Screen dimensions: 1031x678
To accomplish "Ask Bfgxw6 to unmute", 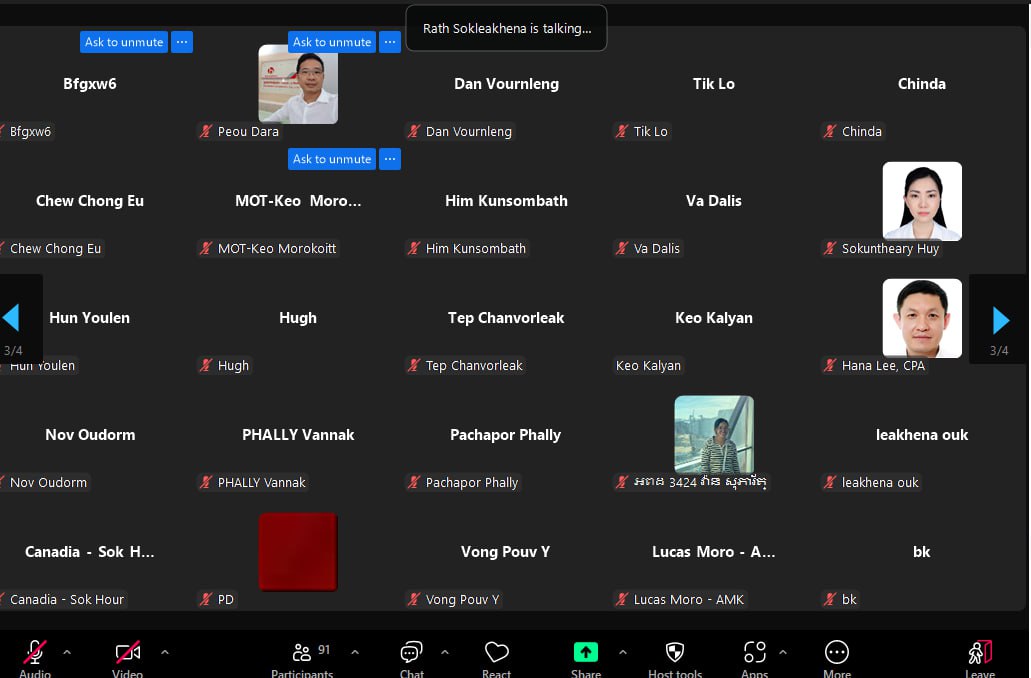I will [x=124, y=42].
